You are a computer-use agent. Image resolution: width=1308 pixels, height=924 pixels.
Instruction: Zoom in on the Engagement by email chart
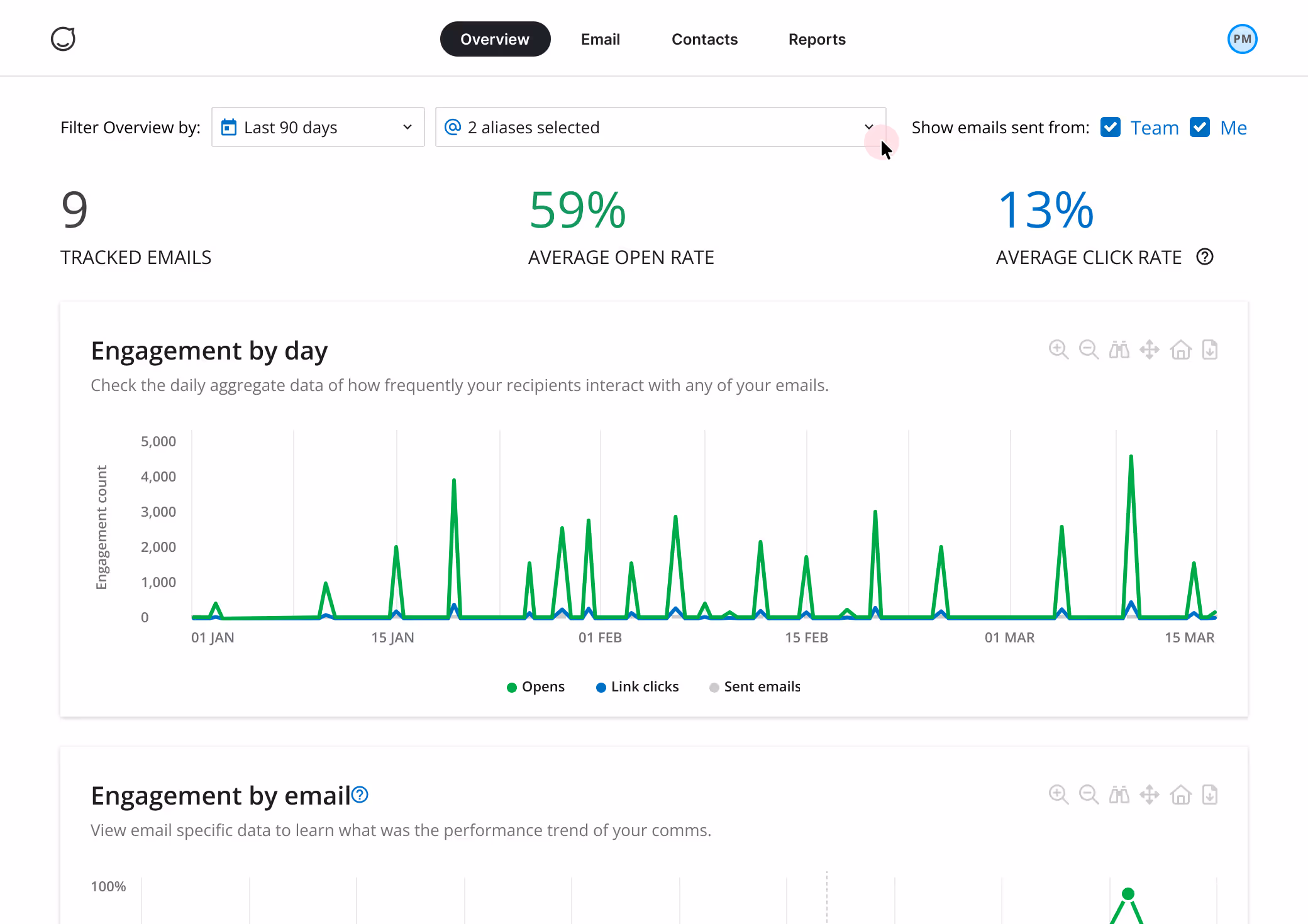pyautogui.click(x=1059, y=795)
